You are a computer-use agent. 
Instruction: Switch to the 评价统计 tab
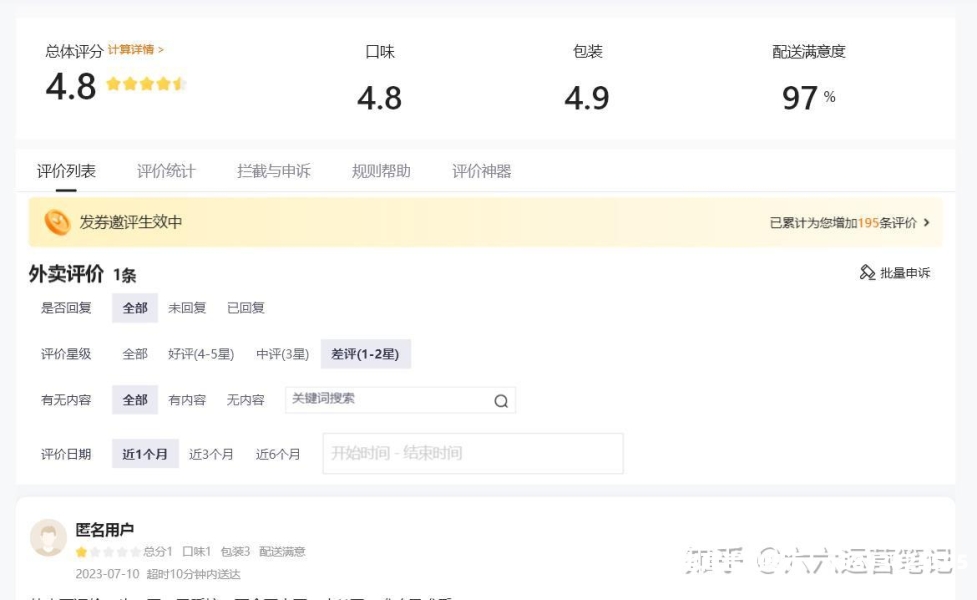pos(166,171)
